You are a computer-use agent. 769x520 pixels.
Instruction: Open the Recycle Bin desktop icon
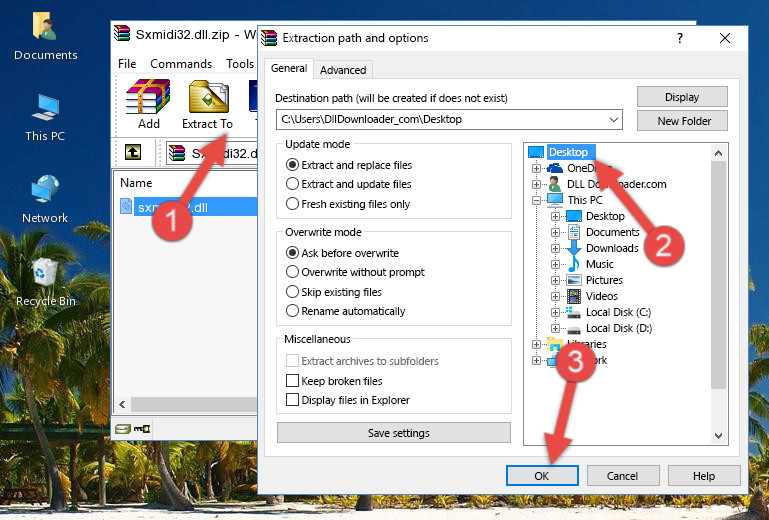coord(45,282)
